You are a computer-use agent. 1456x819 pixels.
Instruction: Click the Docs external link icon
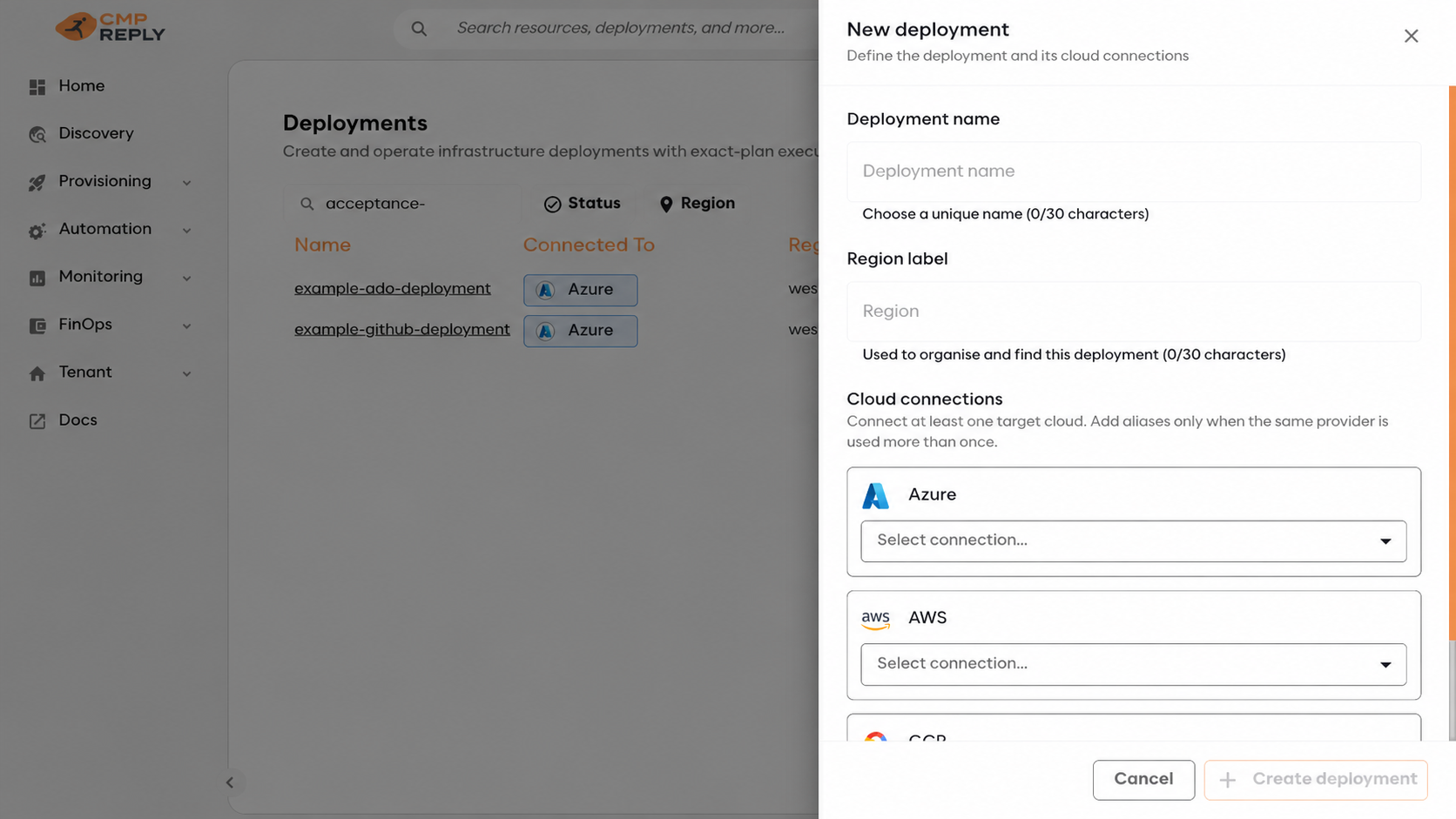[37, 421]
